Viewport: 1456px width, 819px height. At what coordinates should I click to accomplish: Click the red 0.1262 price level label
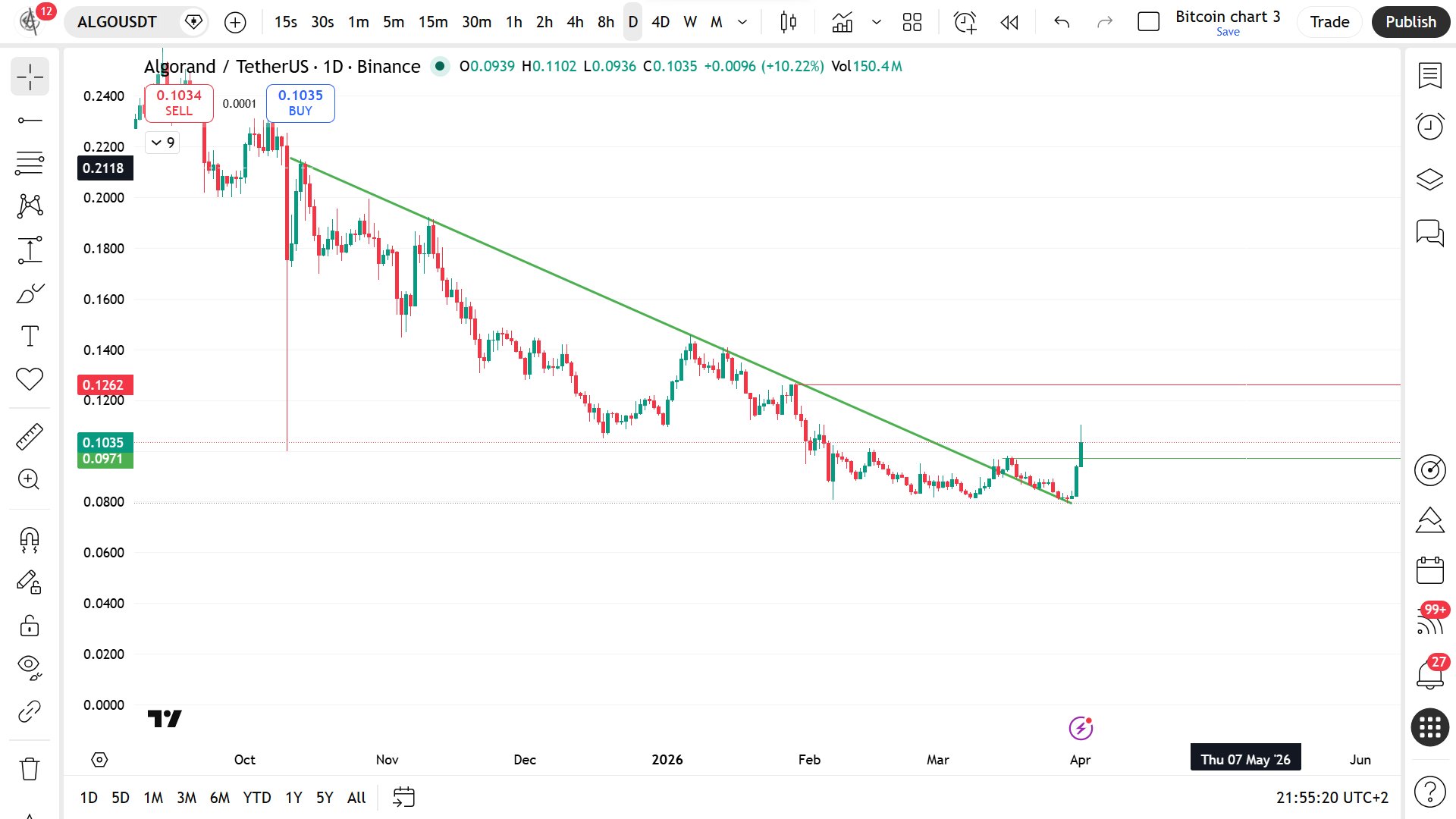coord(105,385)
